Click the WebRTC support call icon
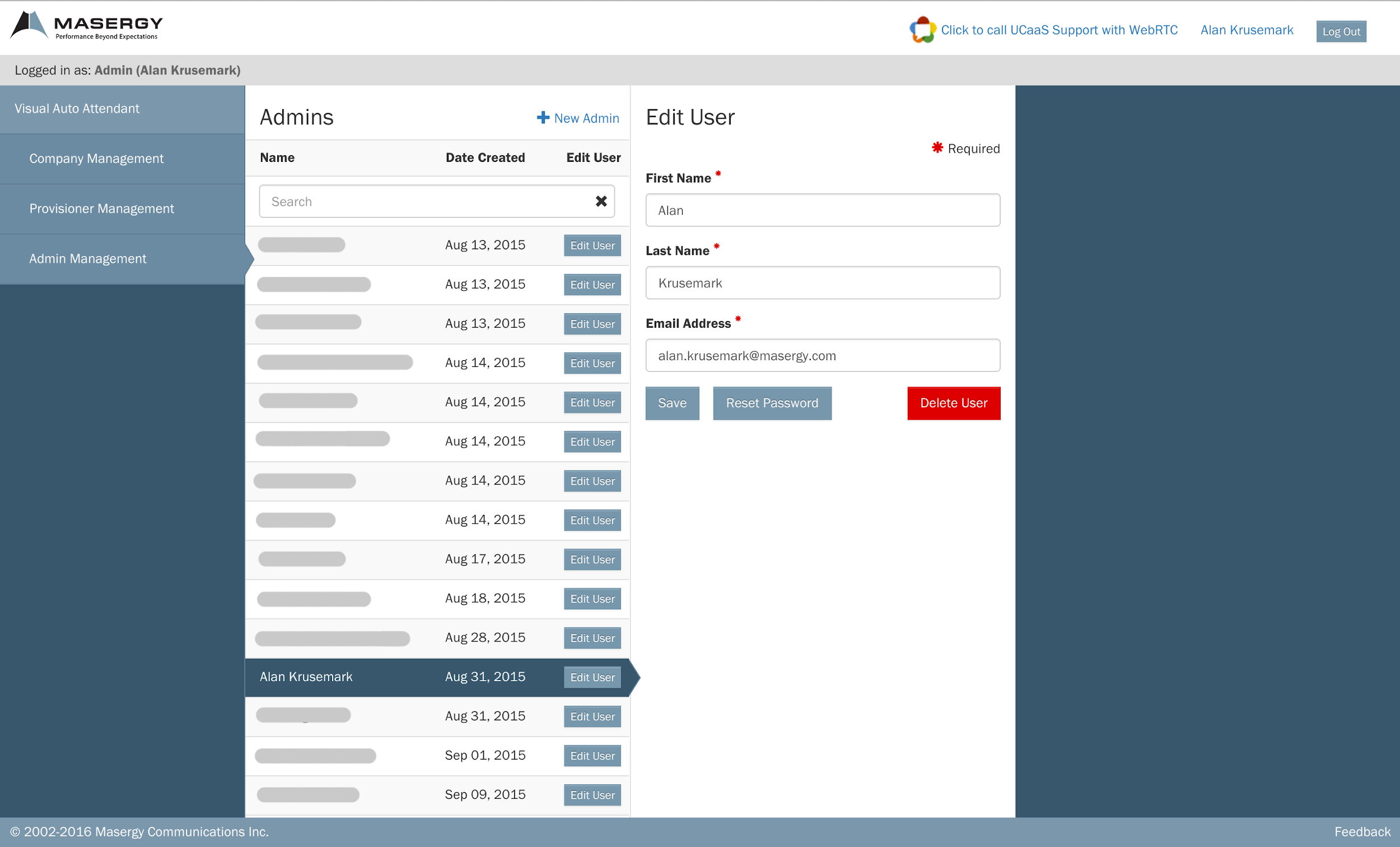The image size is (1400, 847). point(922,30)
